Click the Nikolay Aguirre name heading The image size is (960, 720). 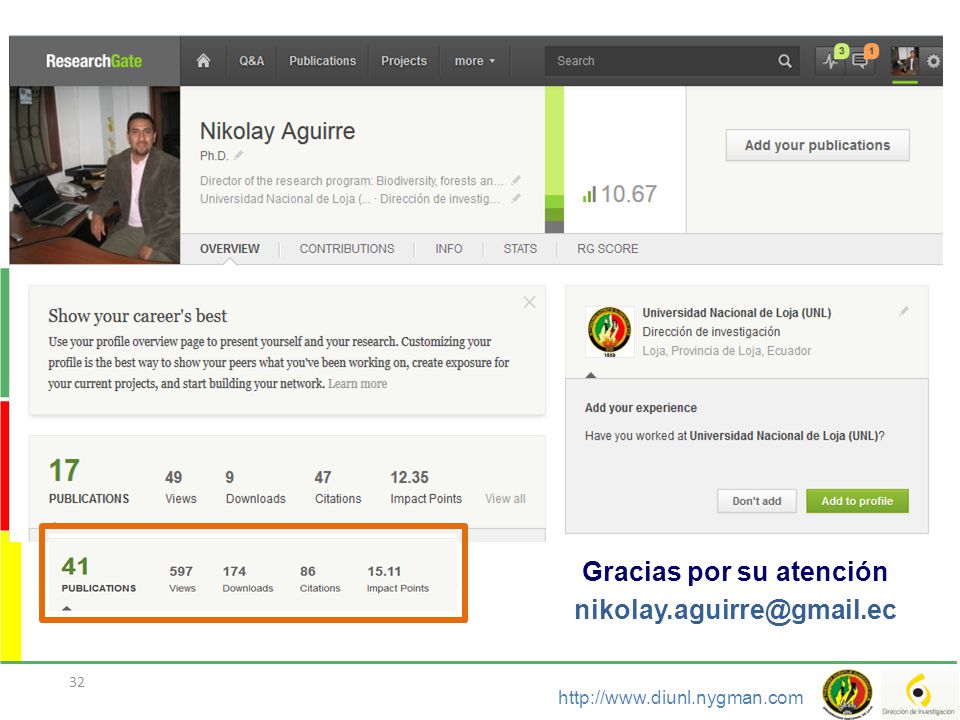click(x=277, y=131)
